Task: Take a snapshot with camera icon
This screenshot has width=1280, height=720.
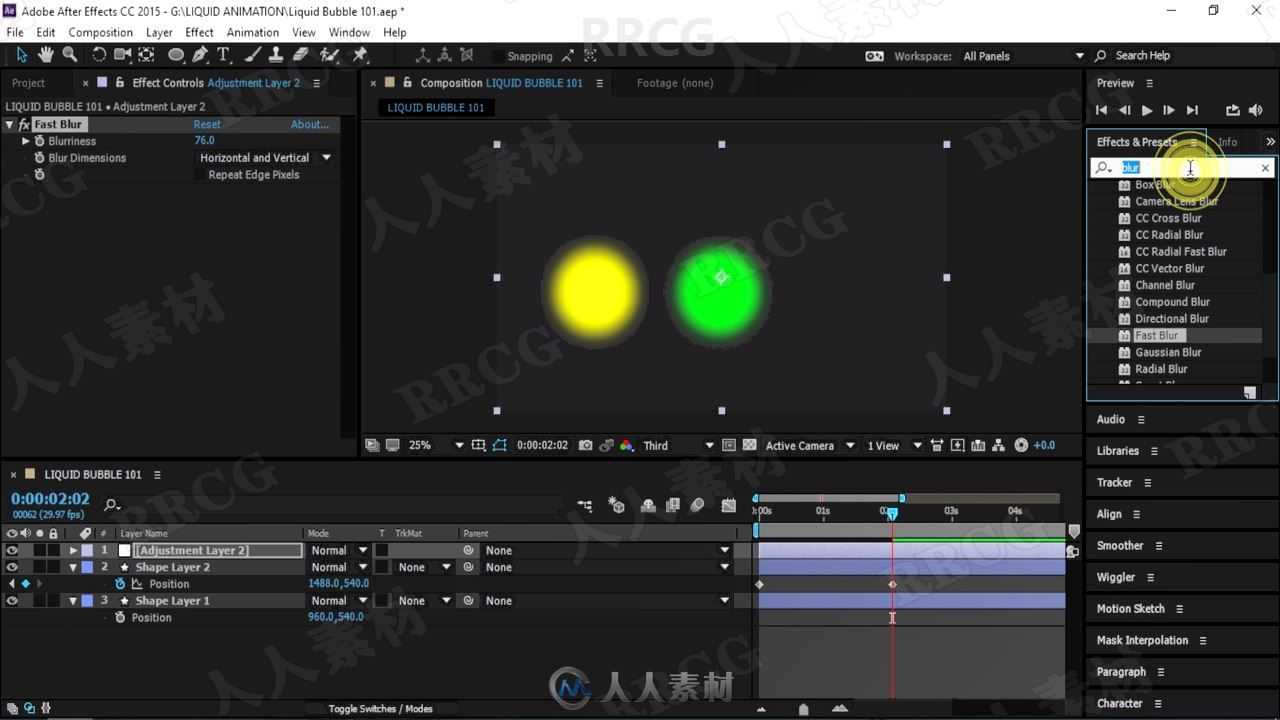Action: (x=585, y=445)
